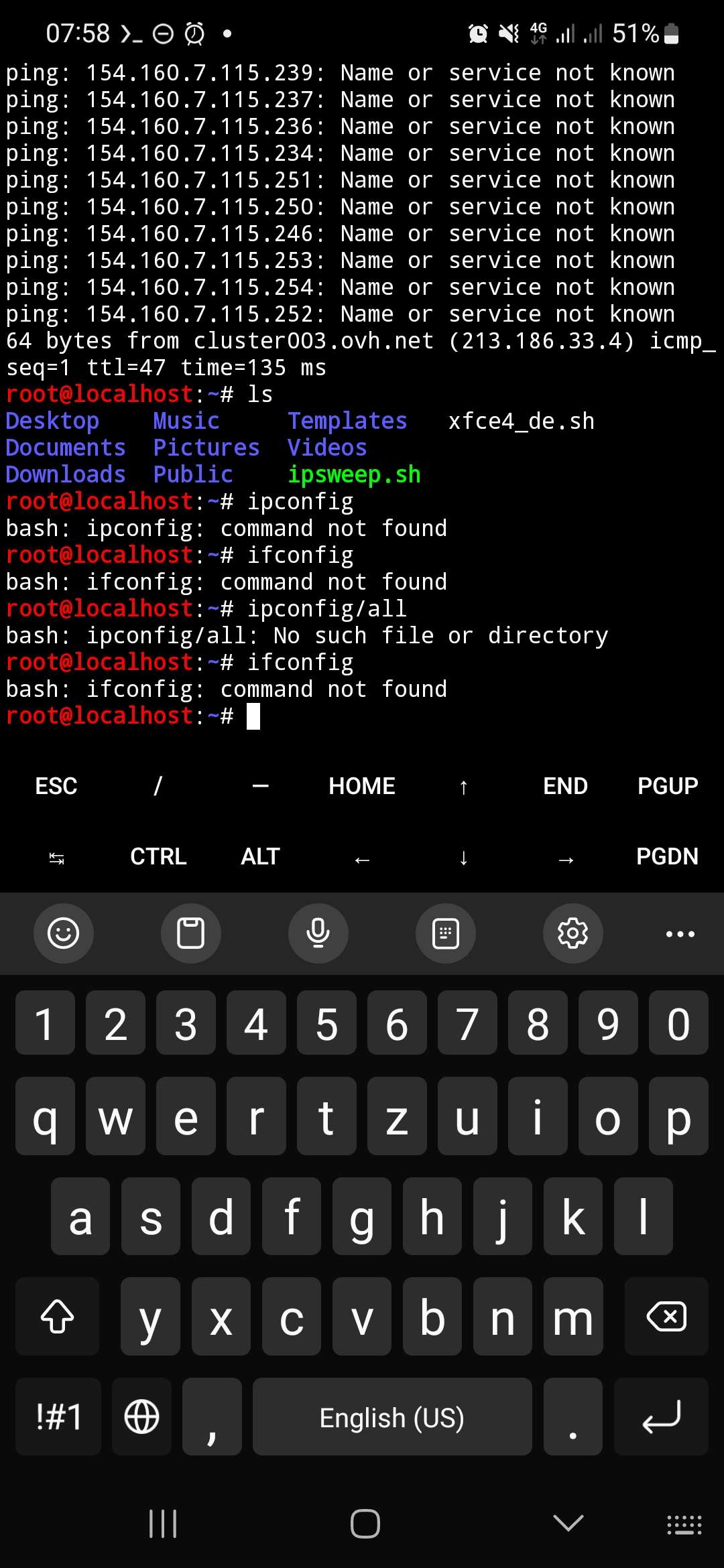Switch to symbols layout with !#1 key
The height and width of the screenshot is (1568, 724).
coord(58,1417)
